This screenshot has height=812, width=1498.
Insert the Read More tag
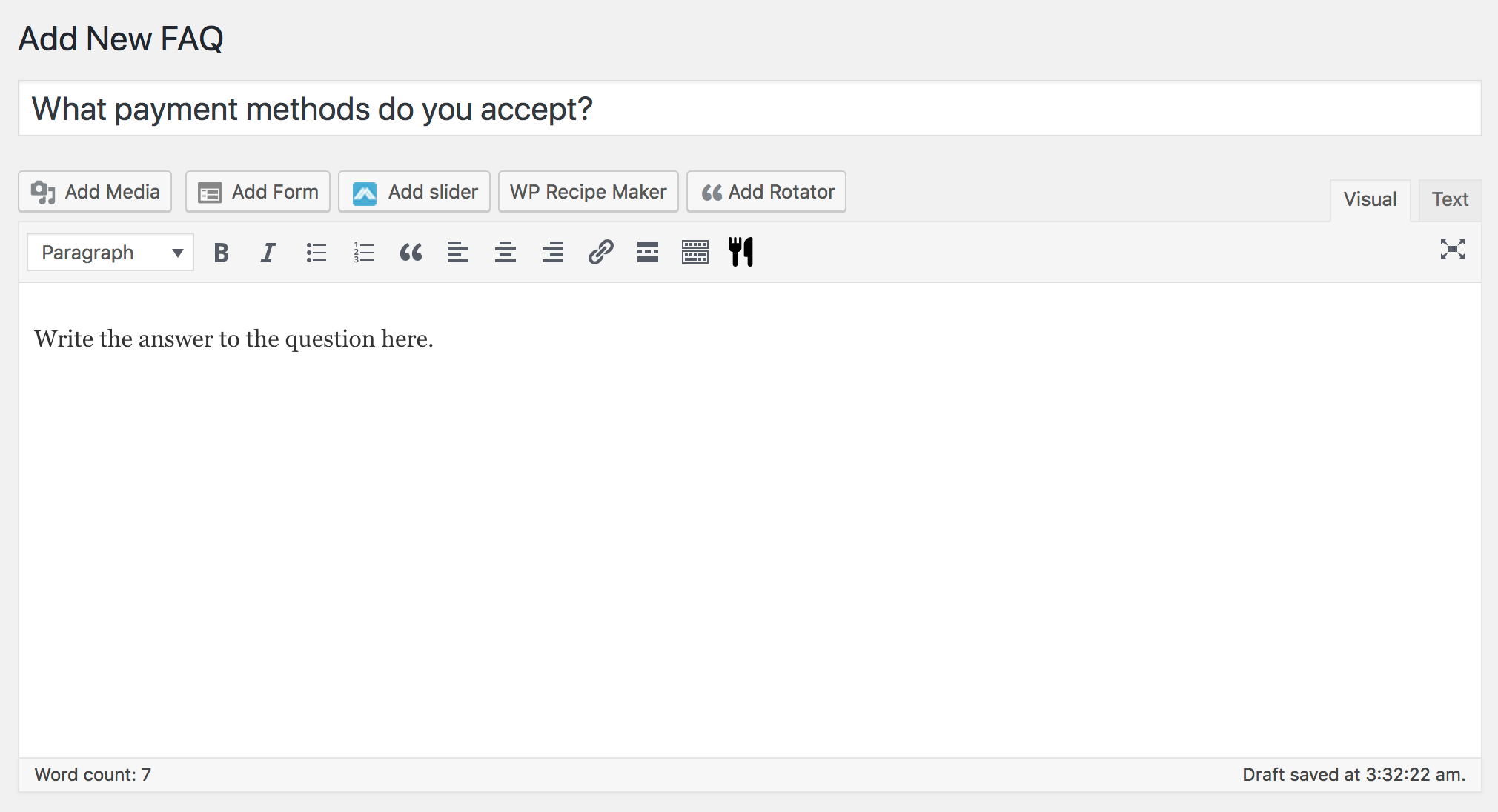tap(648, 253)
